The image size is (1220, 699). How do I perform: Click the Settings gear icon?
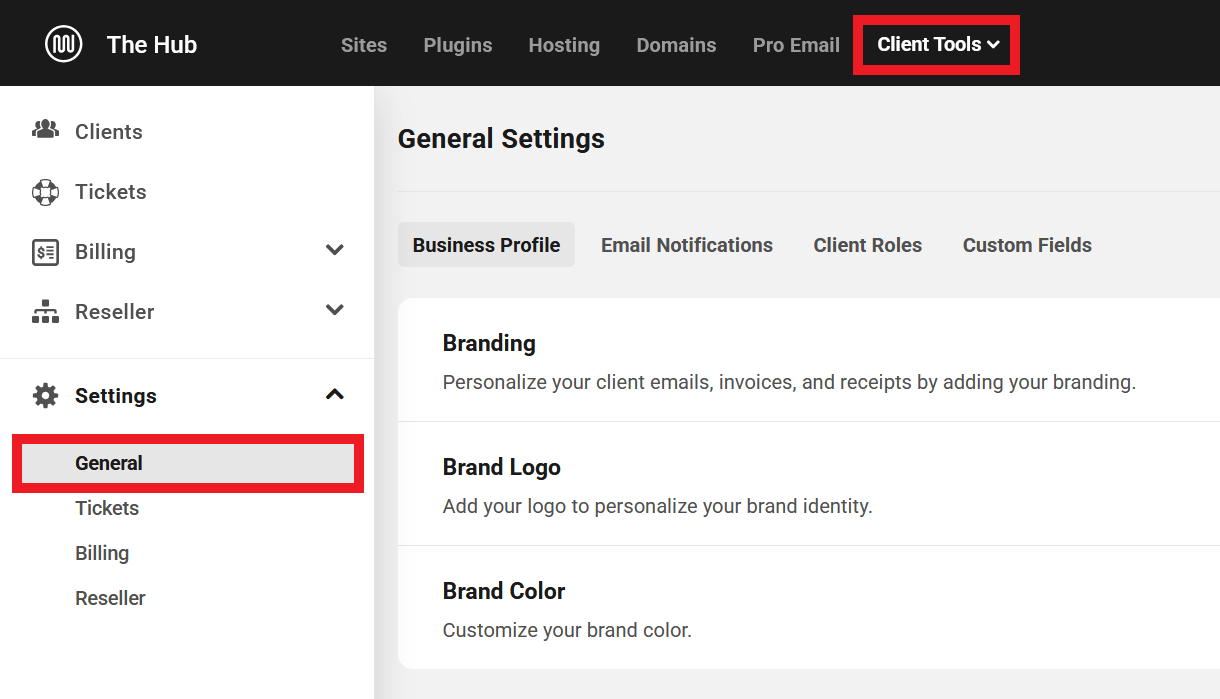tap(45, 395)
